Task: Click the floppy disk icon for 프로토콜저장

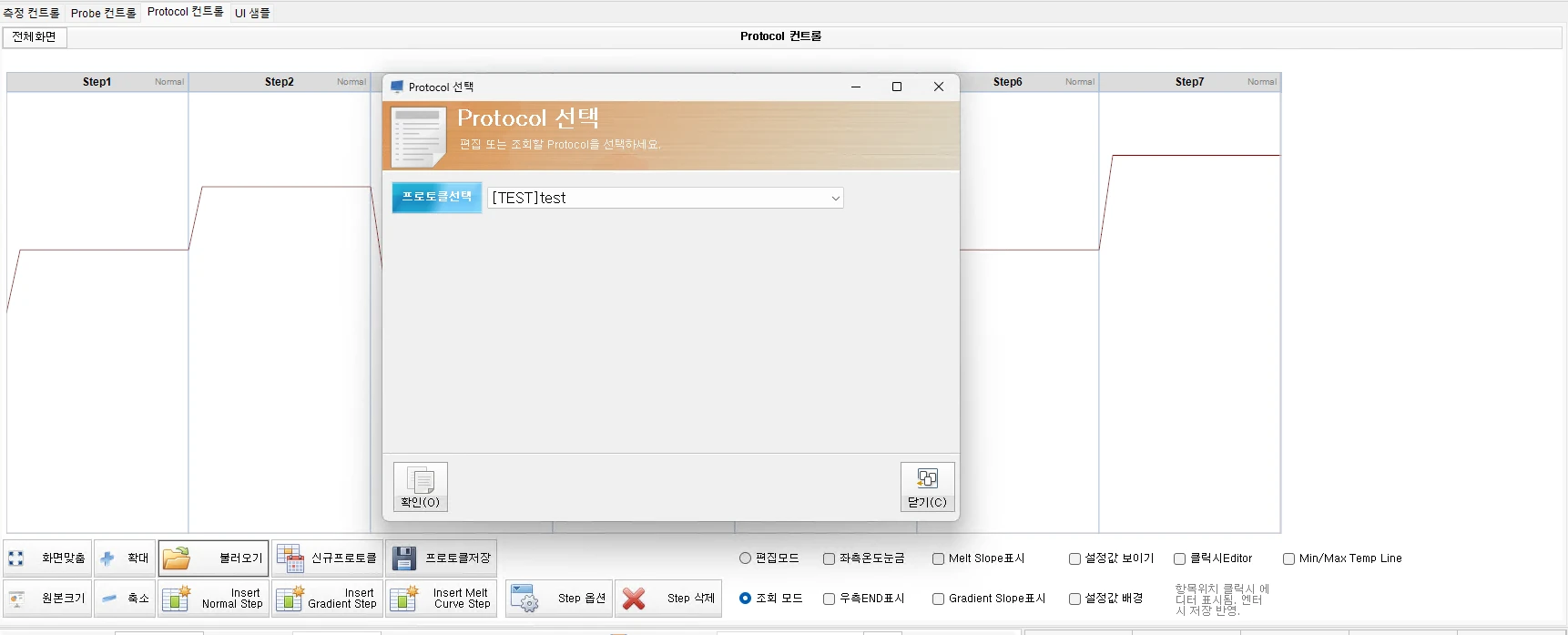Action: point(404,558)
